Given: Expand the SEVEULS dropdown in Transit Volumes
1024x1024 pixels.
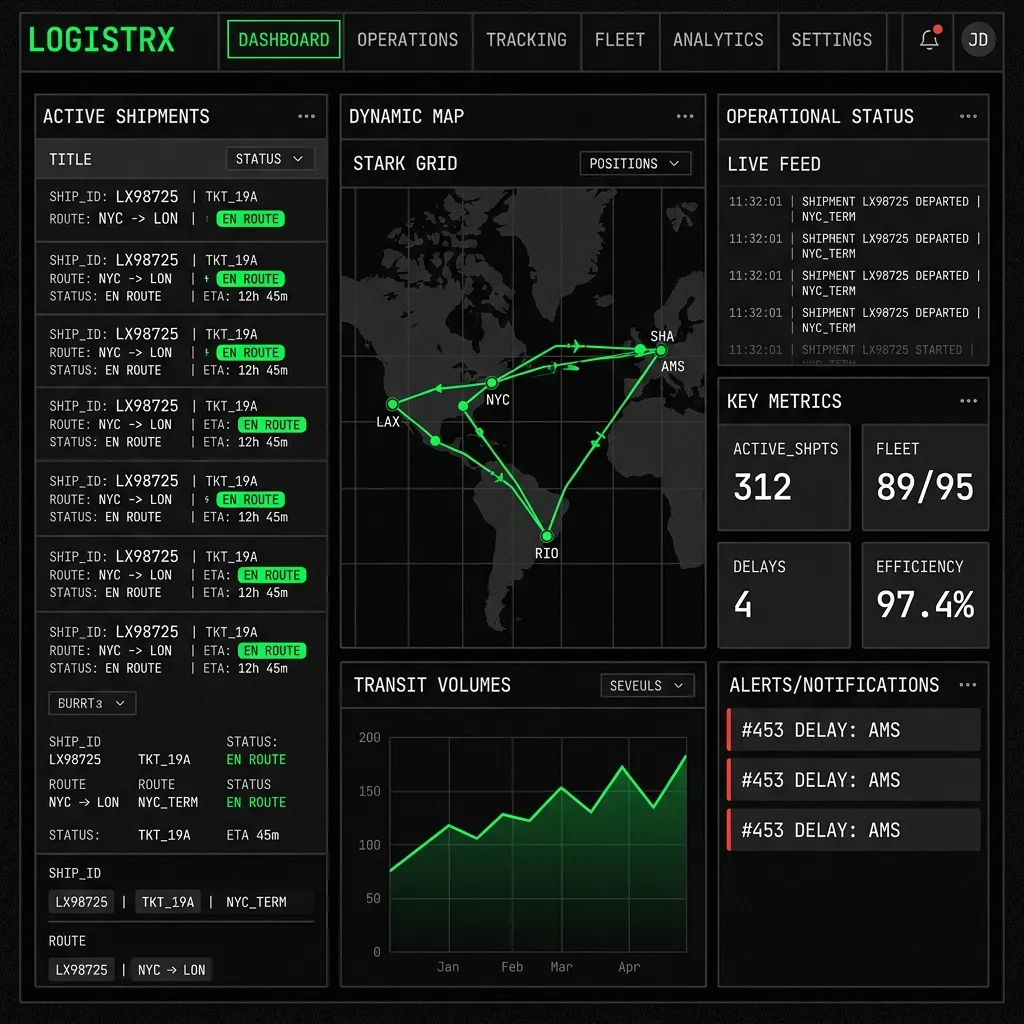Looking at the screenshot, I should click(x=647, y=686).
